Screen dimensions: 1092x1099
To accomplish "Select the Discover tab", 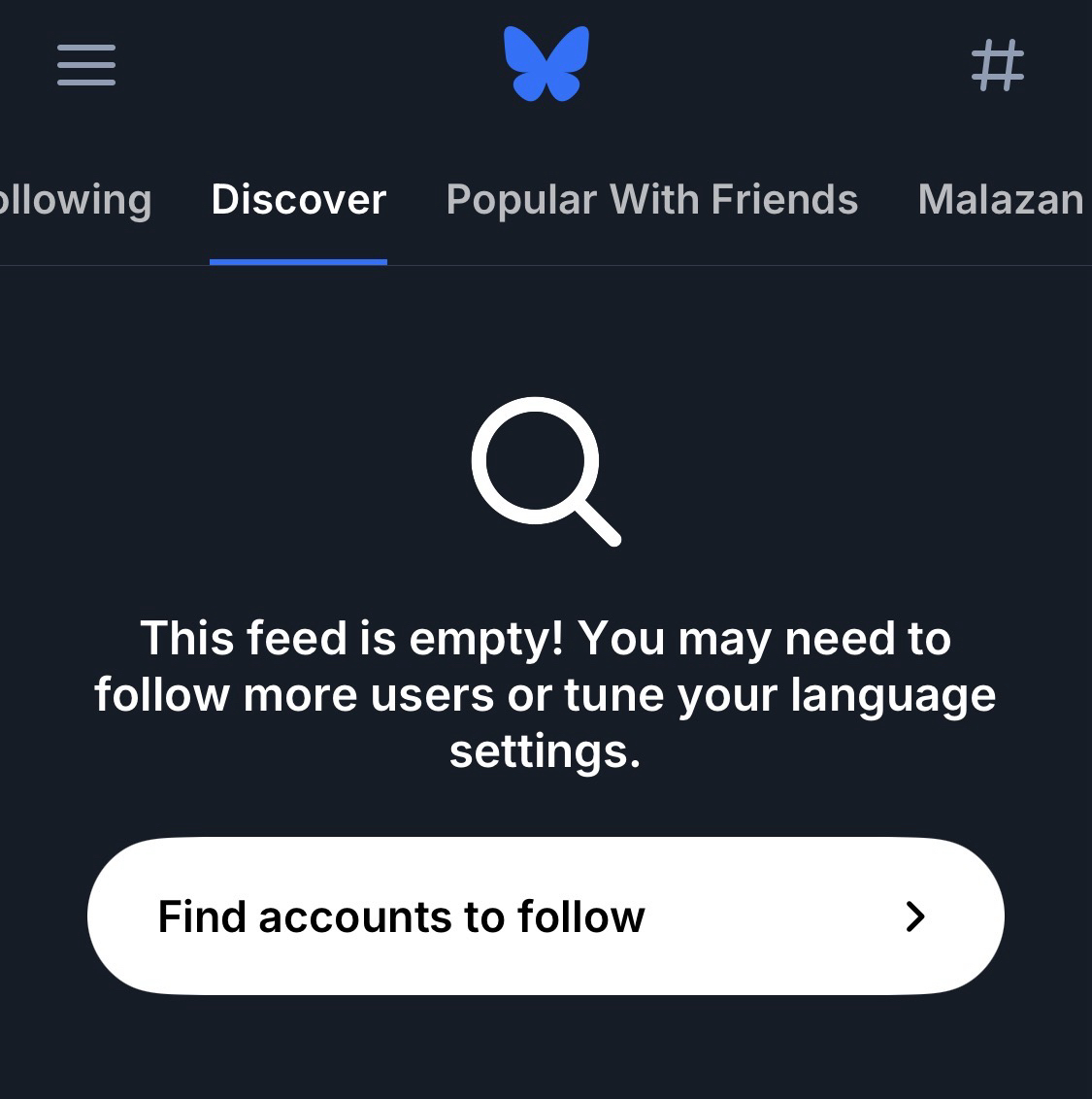I will click(299, 200).
